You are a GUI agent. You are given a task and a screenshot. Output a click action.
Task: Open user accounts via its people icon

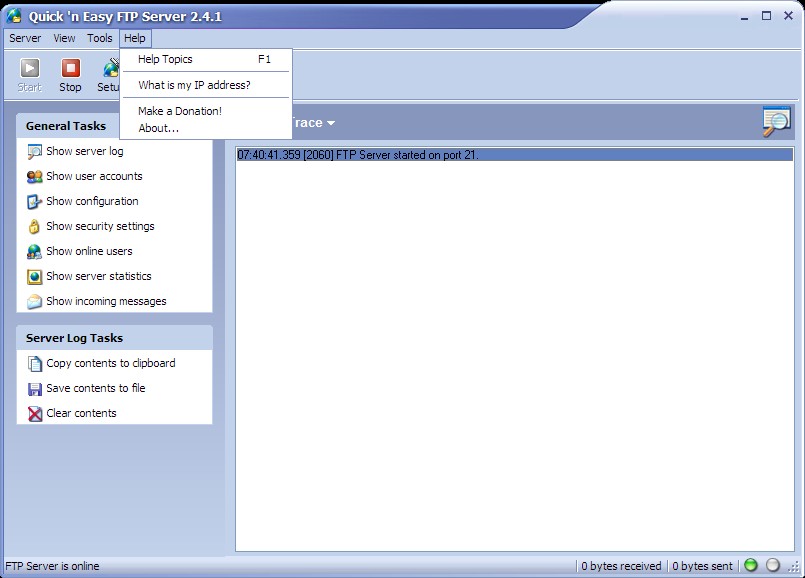click(x=34, y=177)
